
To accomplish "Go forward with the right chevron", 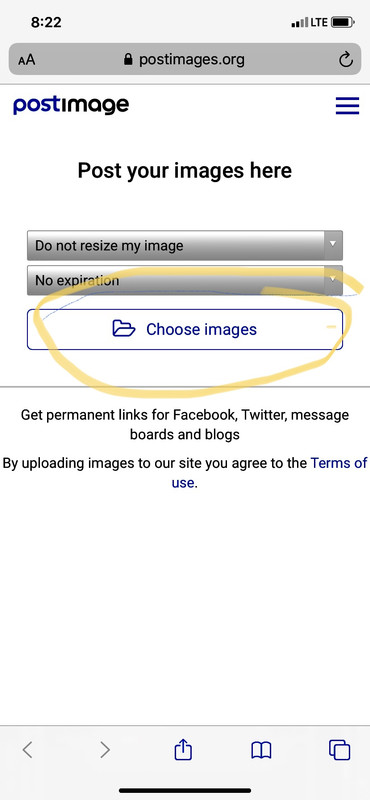I will [x=105, y=749].
